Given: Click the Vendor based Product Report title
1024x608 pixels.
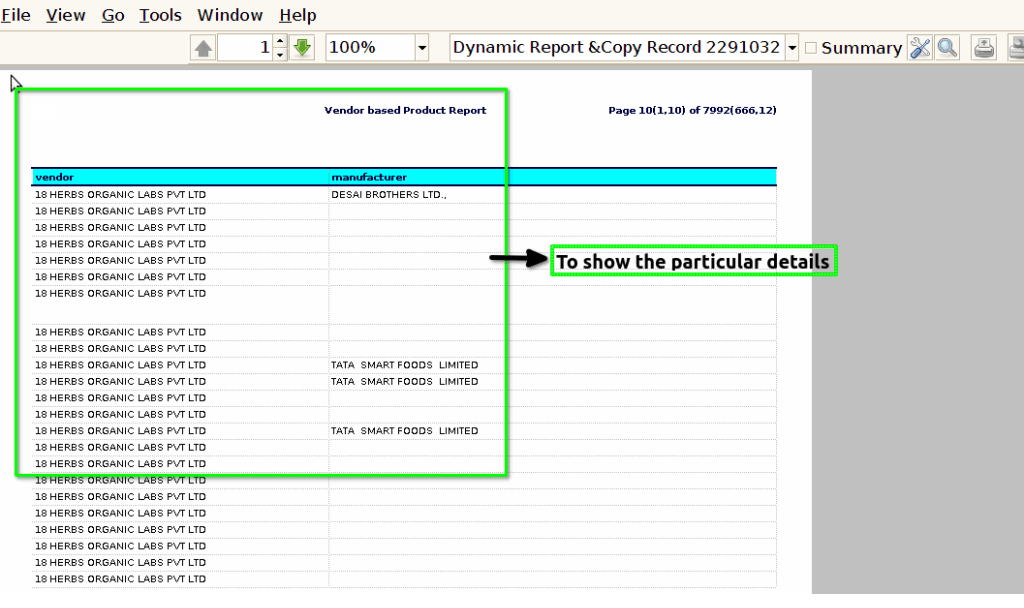Looking at the screenshot, I should [405, 110].
